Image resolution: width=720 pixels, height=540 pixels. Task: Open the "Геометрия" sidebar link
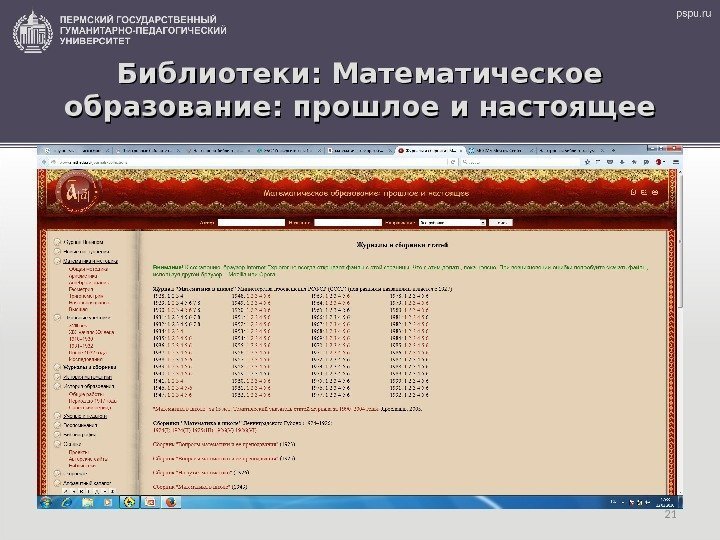tap(81, 289)
